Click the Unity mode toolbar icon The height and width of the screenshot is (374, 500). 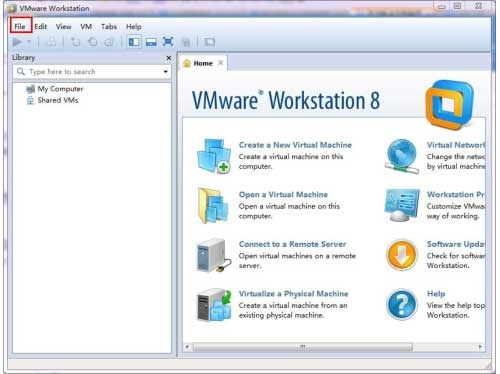click(186, 42)
